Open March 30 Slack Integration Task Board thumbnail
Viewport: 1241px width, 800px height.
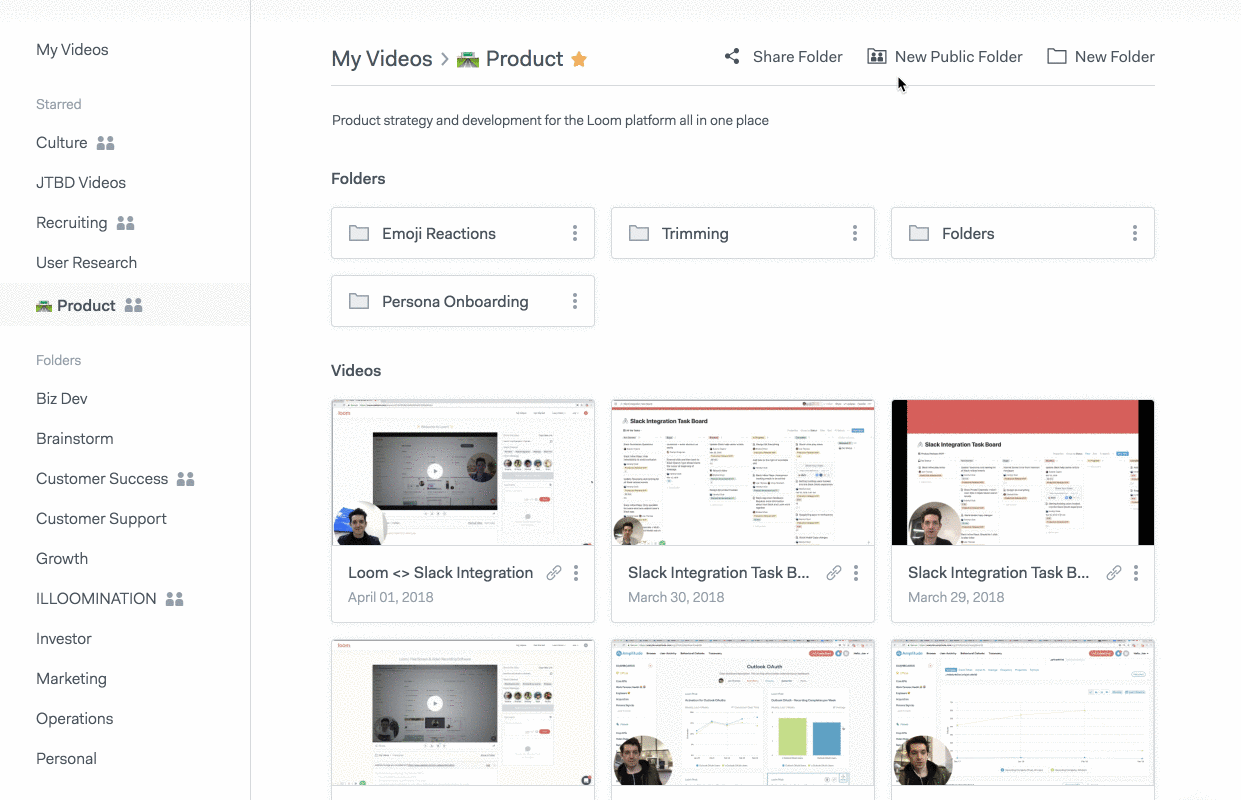[x=743, y=472]
